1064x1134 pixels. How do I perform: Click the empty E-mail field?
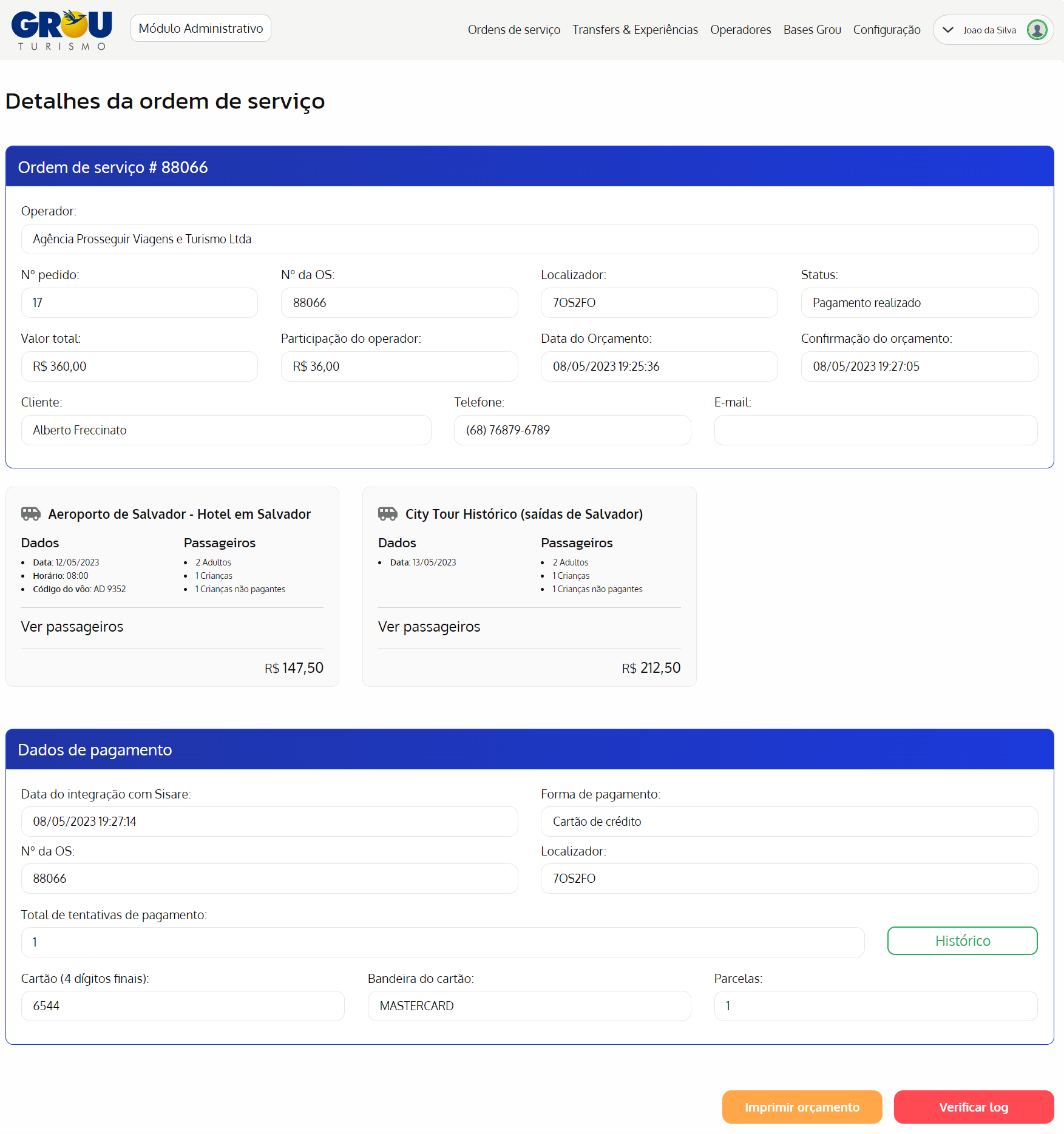[875, 430]
